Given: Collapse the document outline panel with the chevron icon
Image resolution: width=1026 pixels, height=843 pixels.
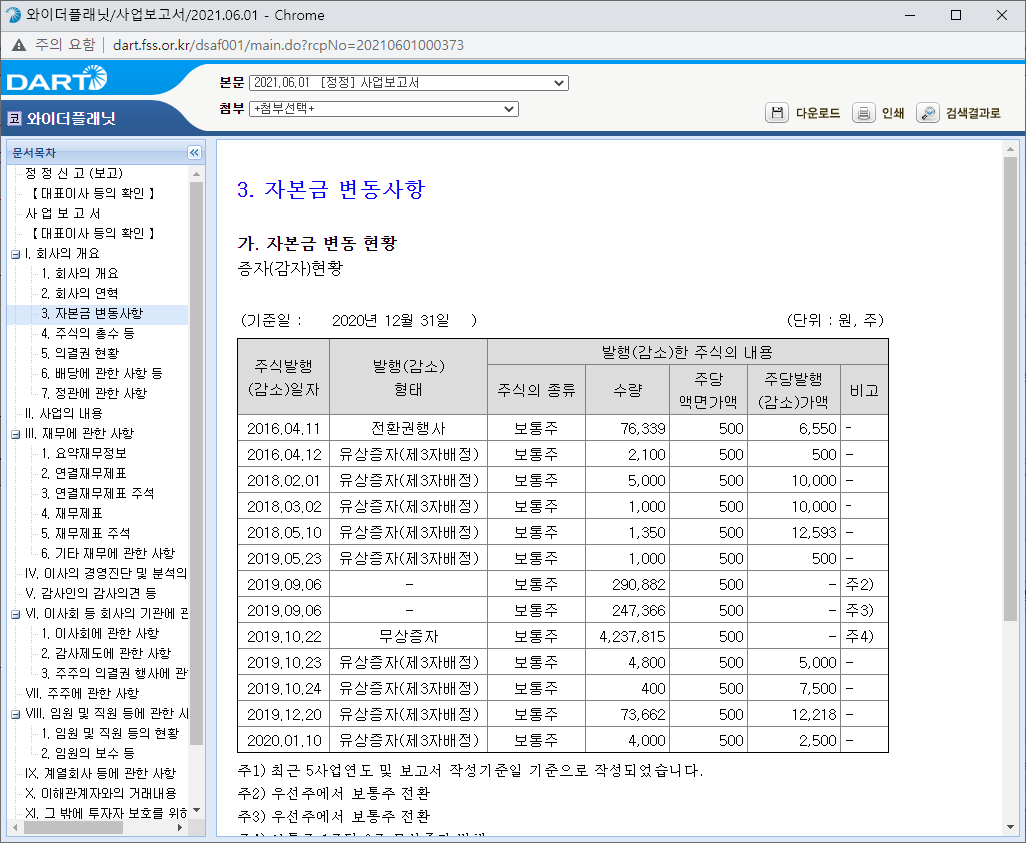Looking at the screenshot, I should [x=194, y=152].
